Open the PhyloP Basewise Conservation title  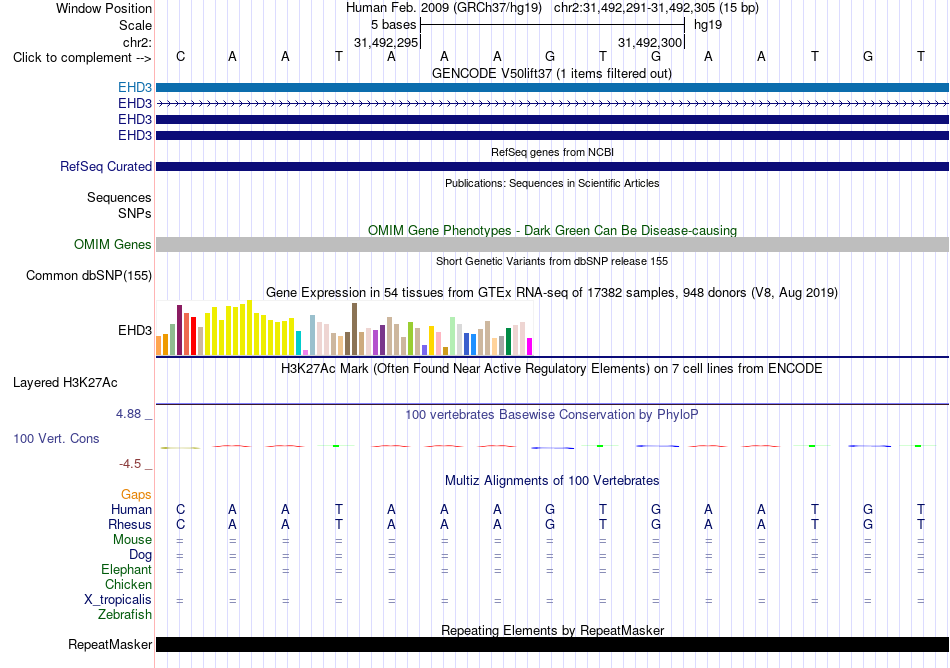click(x=551, y=415)
